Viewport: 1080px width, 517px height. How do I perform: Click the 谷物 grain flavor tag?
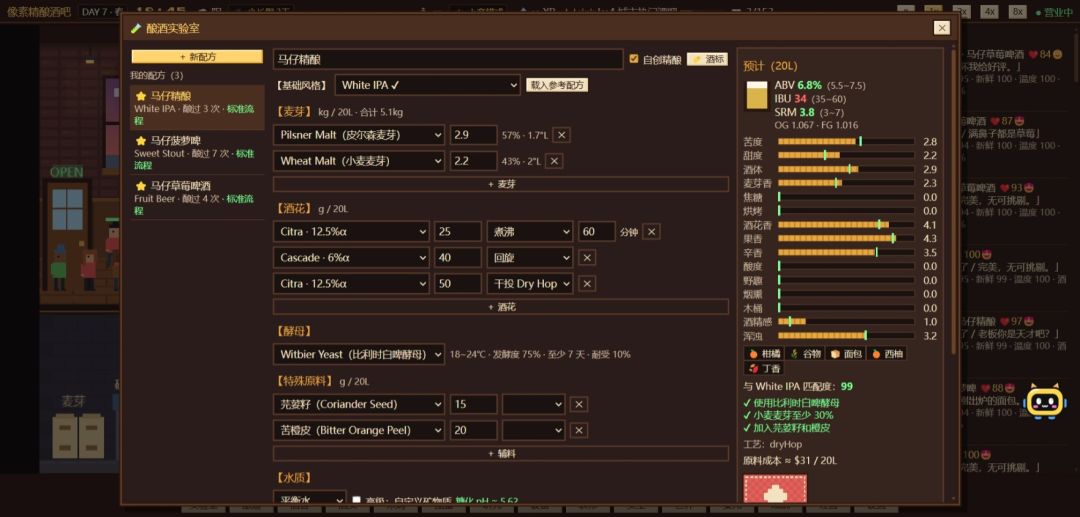click(x=804, y=354)
